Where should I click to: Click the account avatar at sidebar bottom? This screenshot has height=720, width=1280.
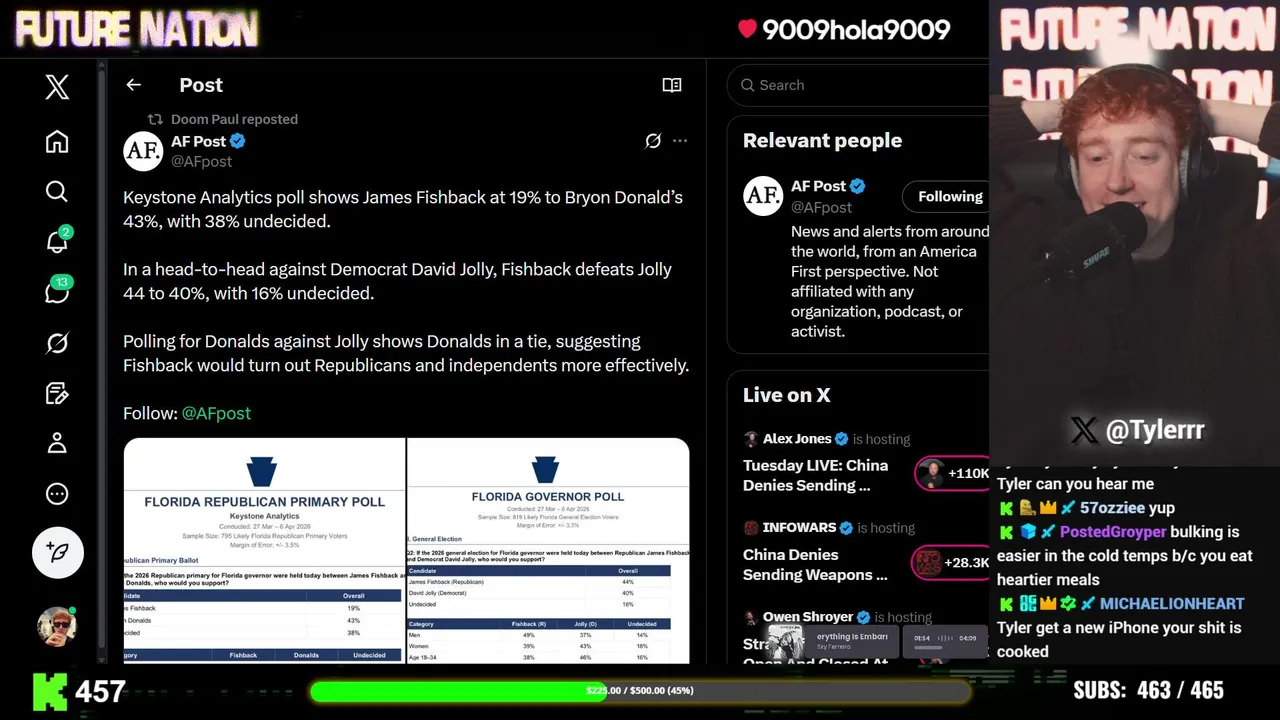[57, 626]
